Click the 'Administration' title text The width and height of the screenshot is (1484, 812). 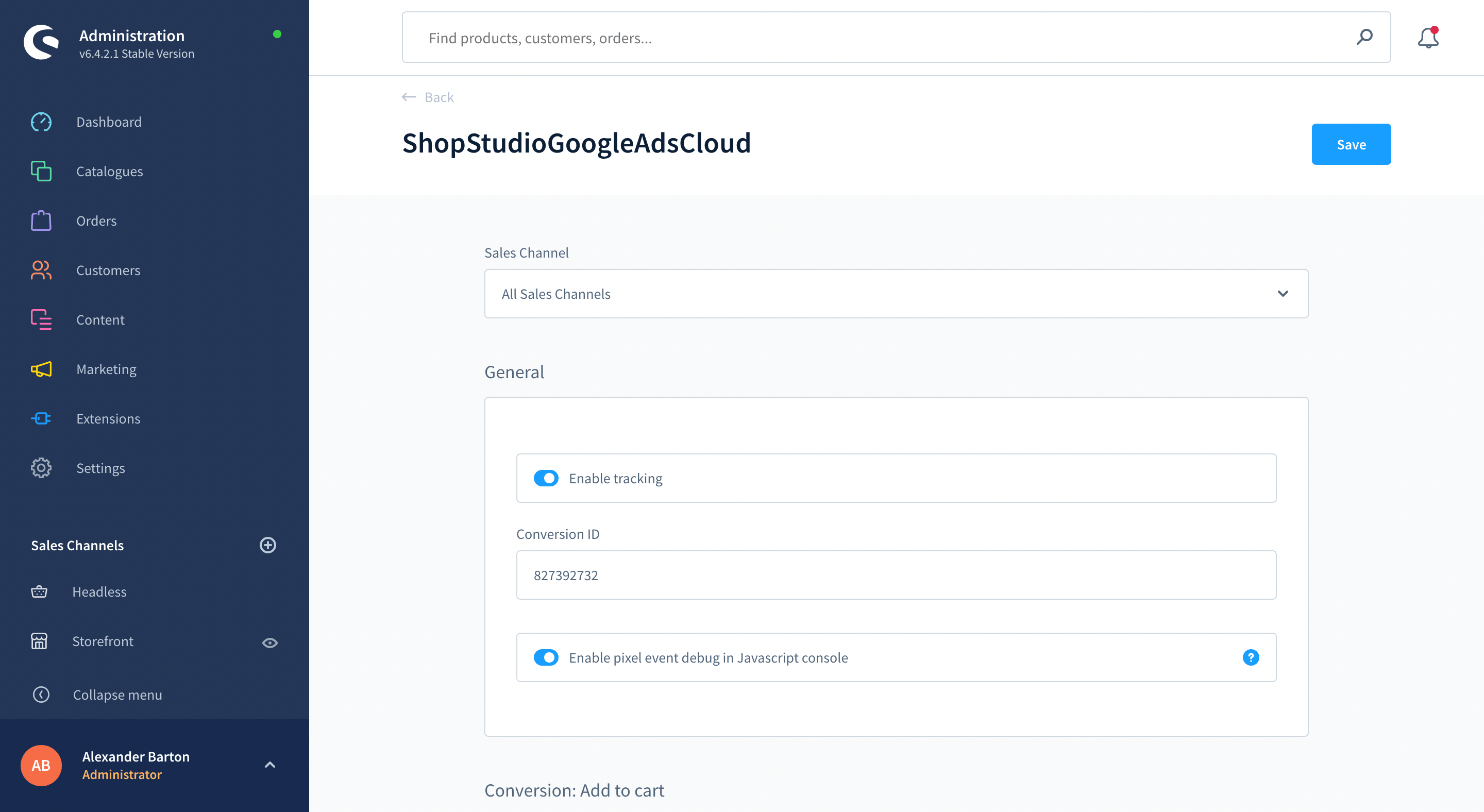[x=132, y=36]
